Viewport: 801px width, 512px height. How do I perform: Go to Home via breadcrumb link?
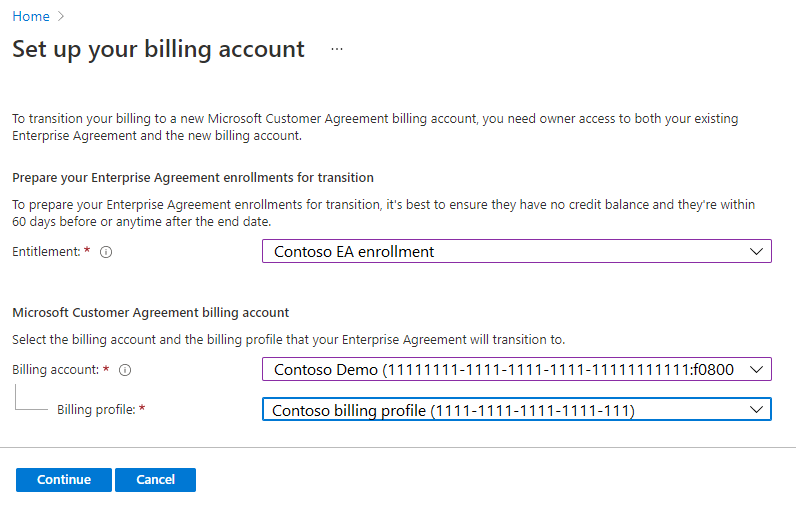pos(30,17)
